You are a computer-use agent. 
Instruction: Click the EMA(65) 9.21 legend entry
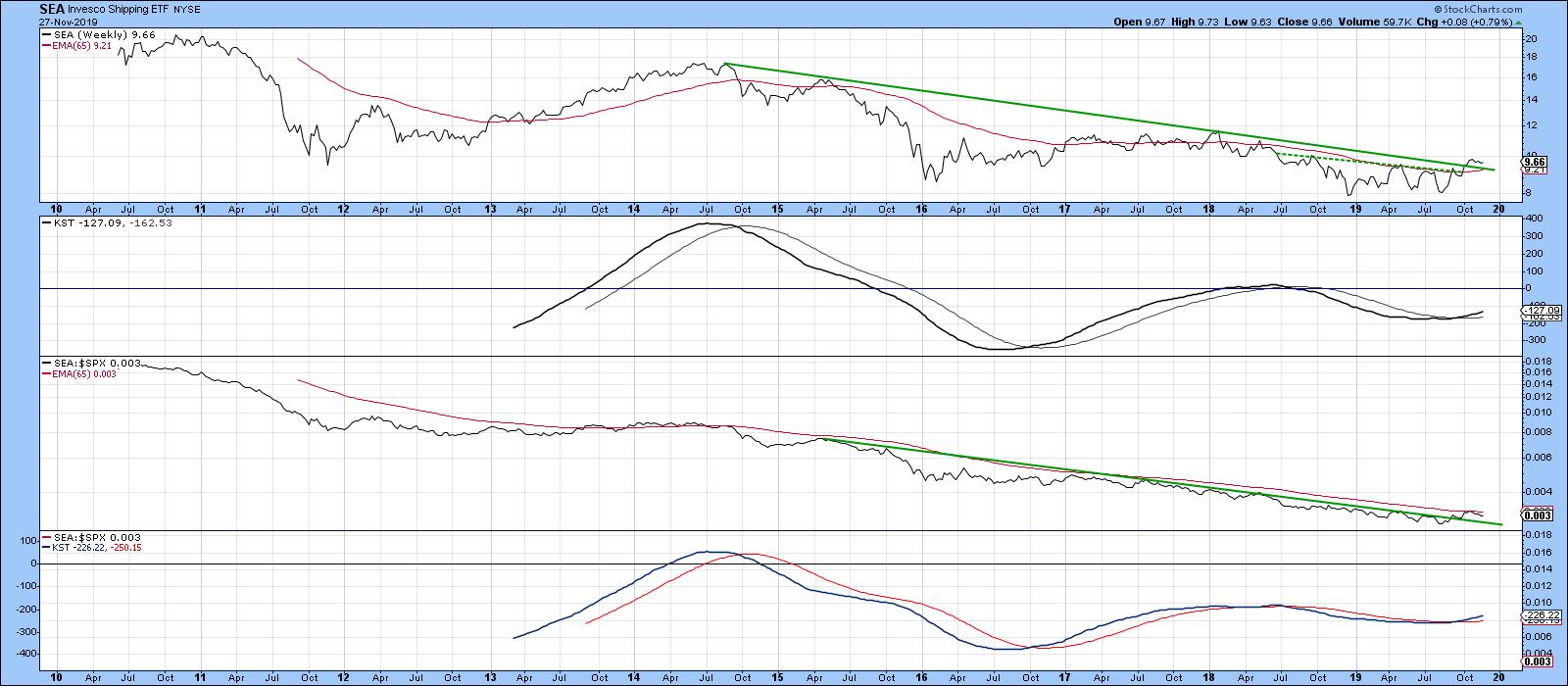[77, 44]
